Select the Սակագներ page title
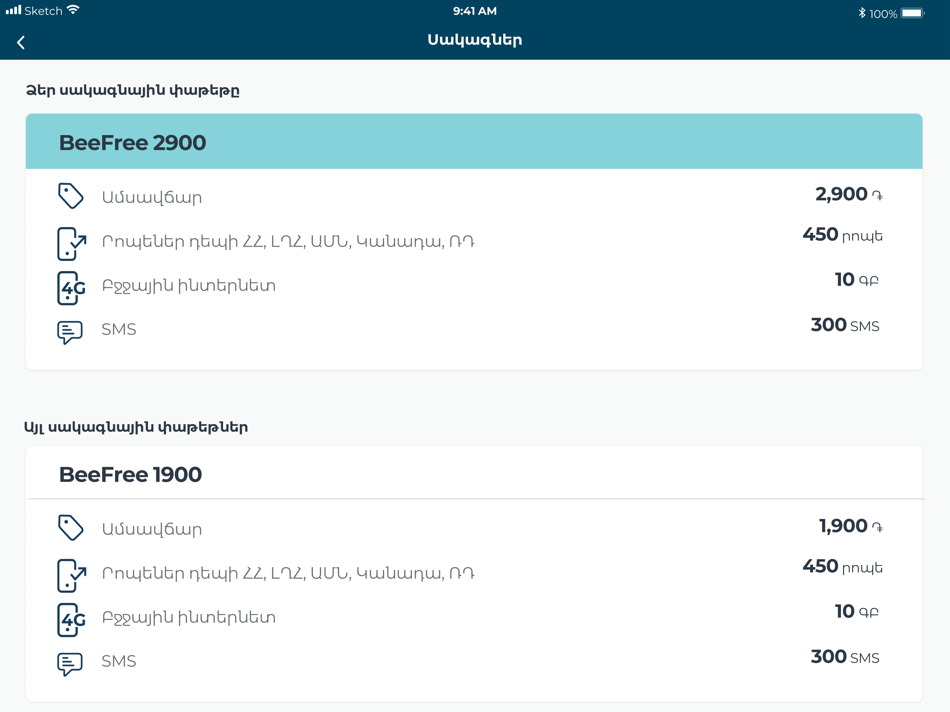This screenshot has height=712, width=950. point(474,40)
